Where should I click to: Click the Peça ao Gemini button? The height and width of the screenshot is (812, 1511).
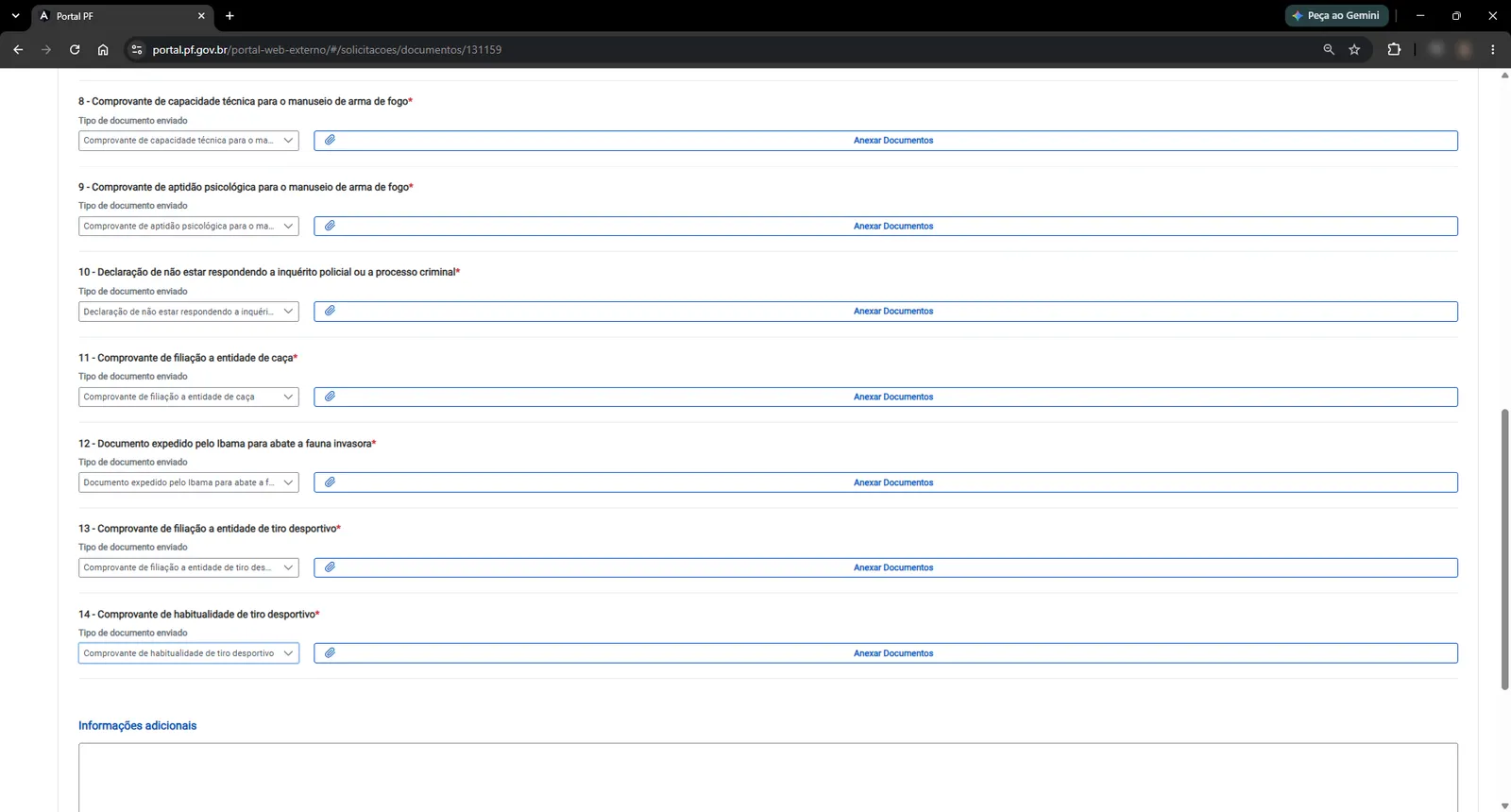pyautogui.click(x=1336, y=16)
